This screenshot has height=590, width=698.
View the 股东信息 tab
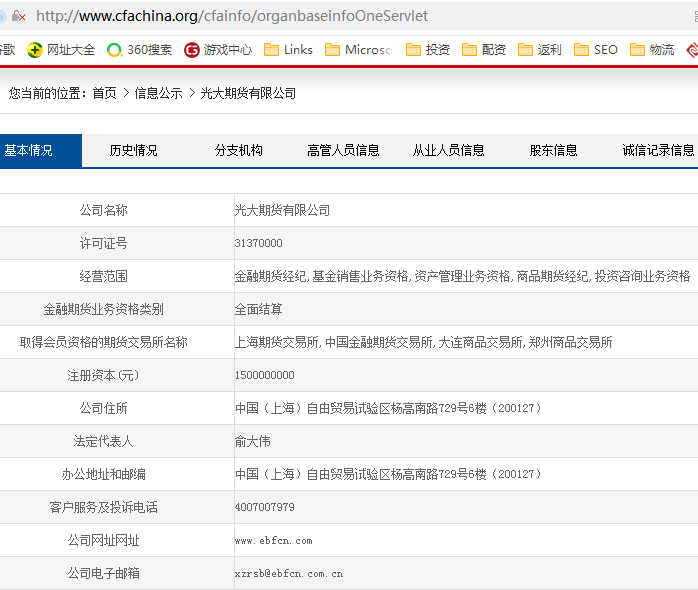coord(553,151)
